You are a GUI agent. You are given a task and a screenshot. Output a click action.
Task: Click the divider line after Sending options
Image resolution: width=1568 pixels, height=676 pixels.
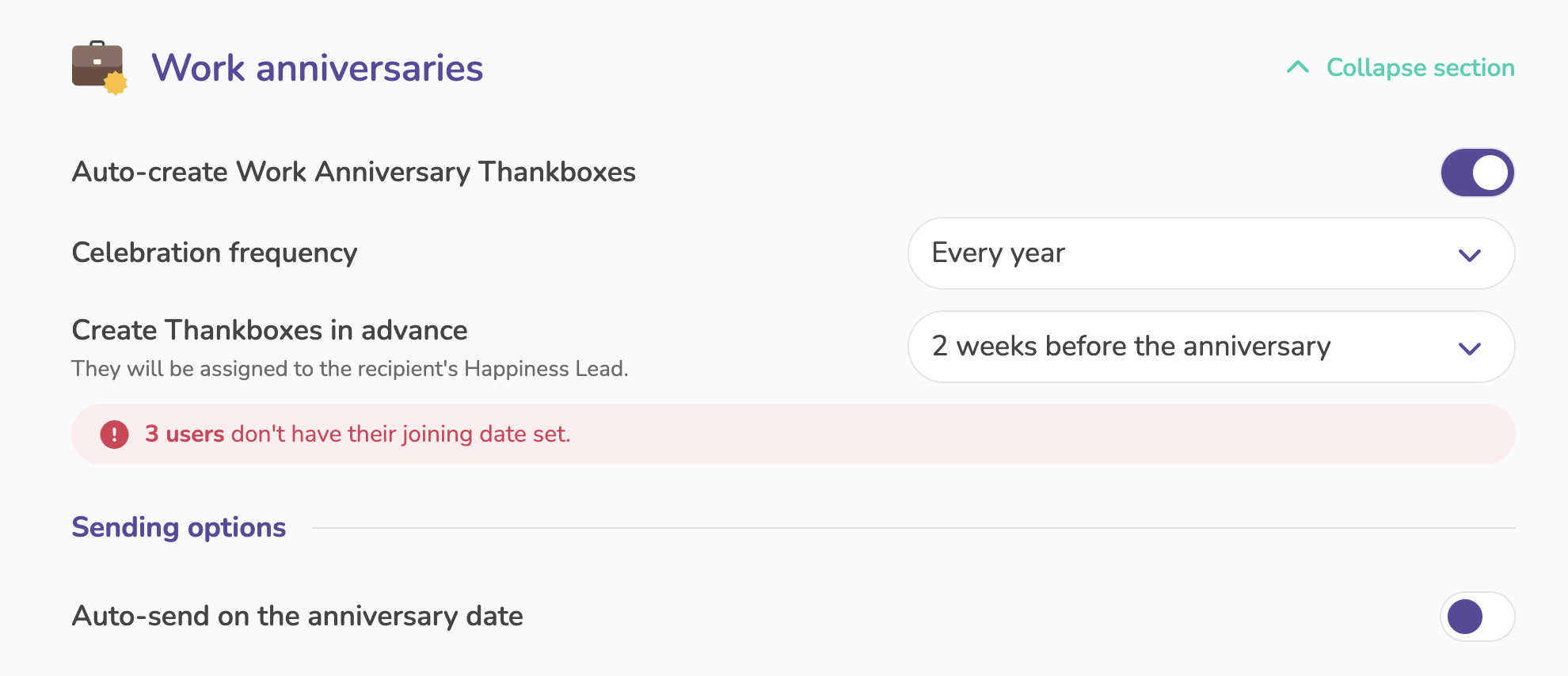(914, 528)
